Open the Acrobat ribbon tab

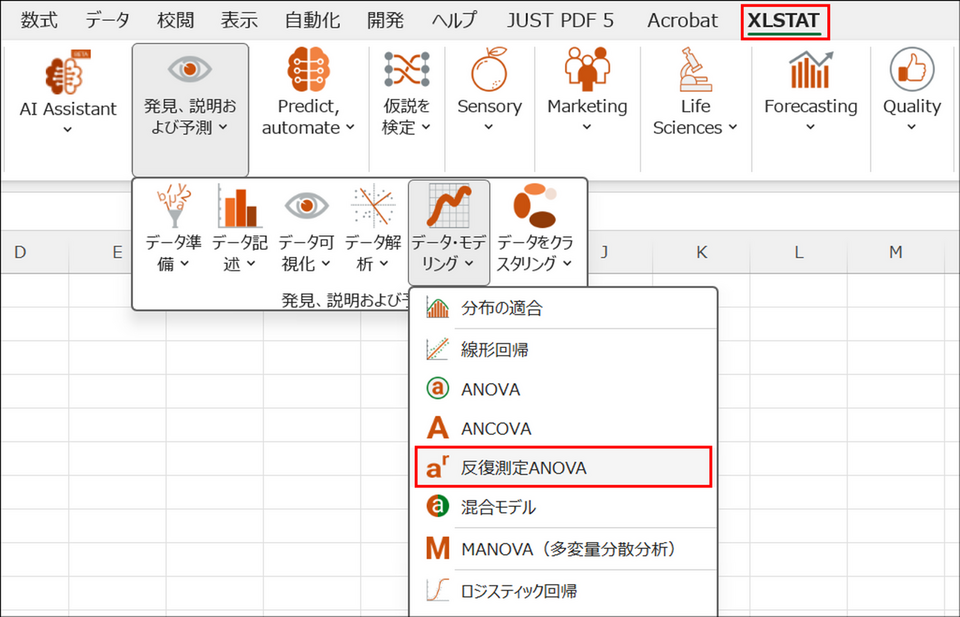tap(682, 20)
